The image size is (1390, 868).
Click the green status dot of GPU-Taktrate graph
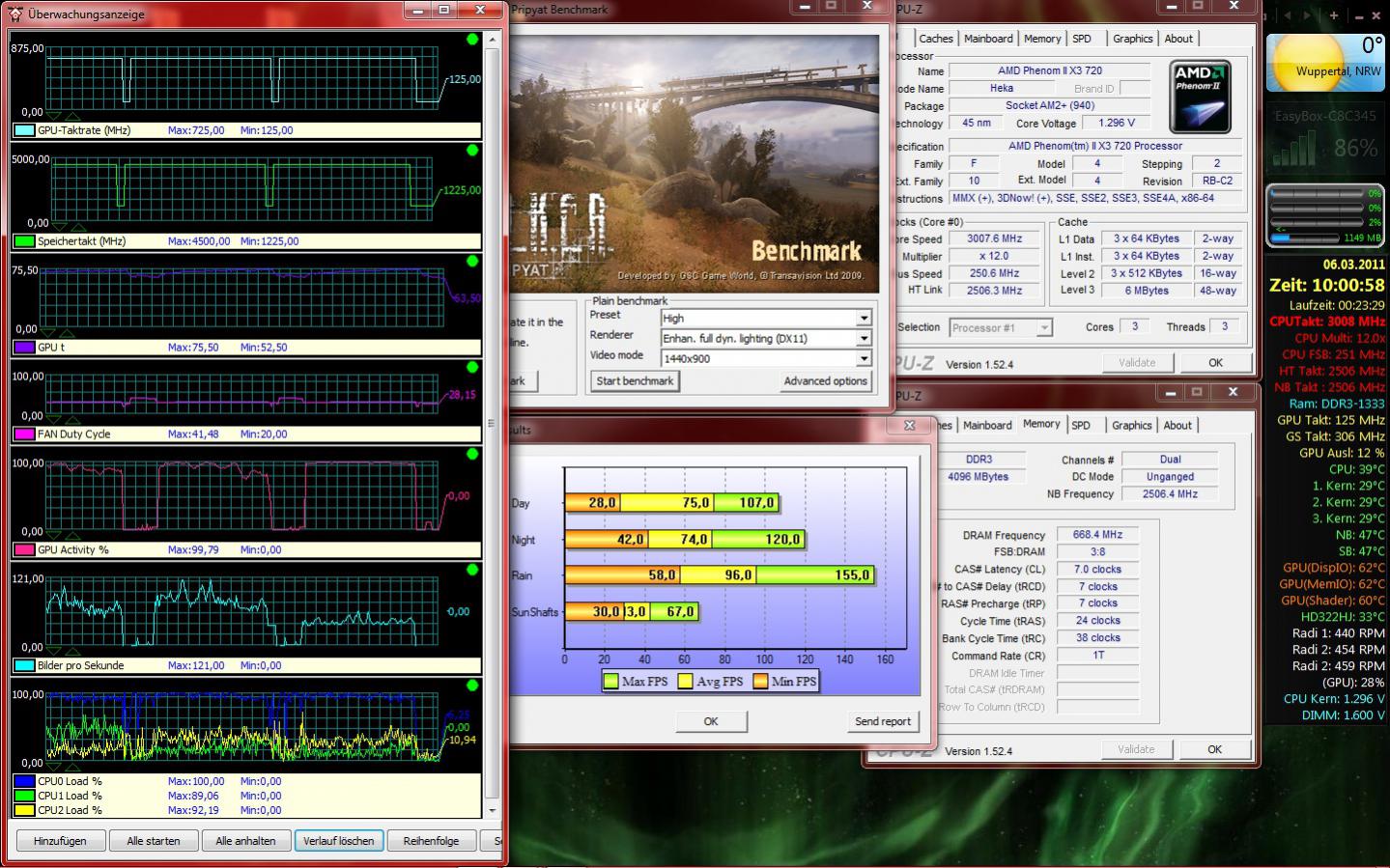coord(472,40)
